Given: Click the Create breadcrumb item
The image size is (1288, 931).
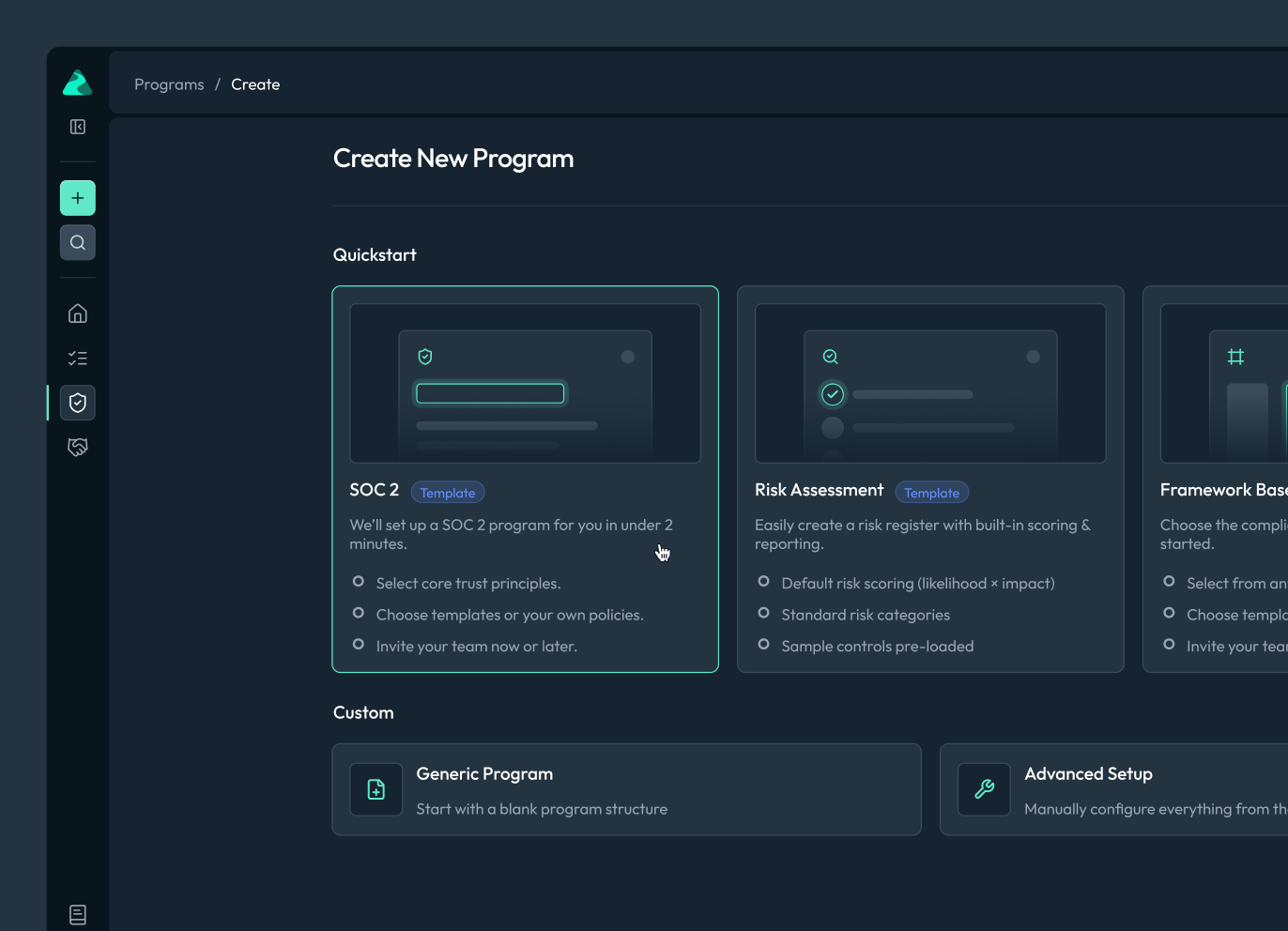Looking at the screenshot, I should click(255, 84).
